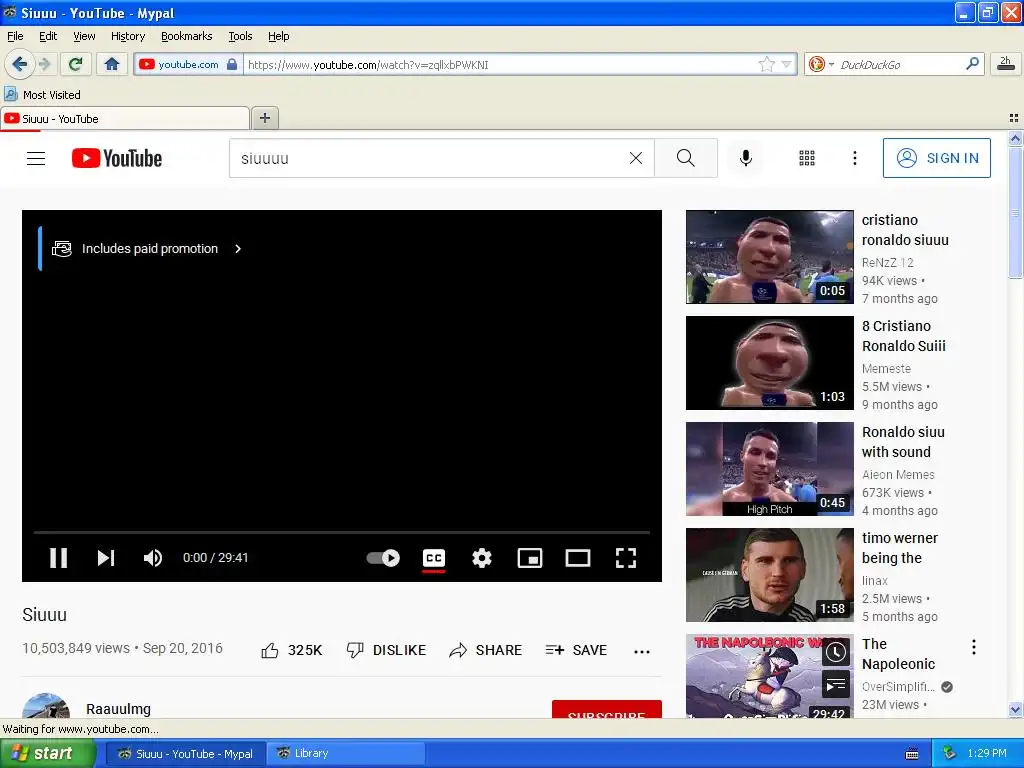Open the Most Visited bookmarks folder
This screenshot has width=1024, height=768.
(43, 95)
